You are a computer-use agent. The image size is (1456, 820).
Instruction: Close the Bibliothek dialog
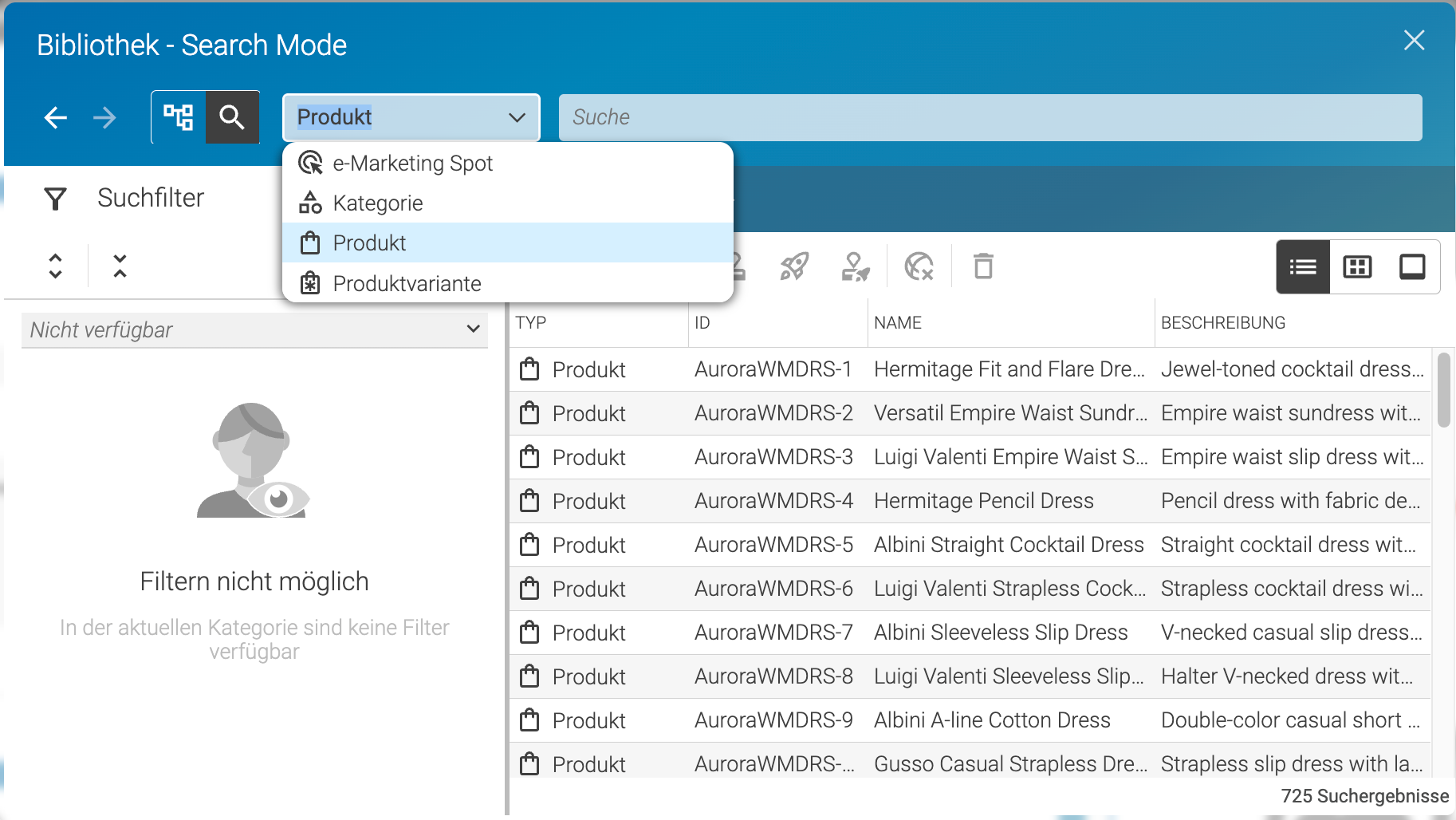(1415, 40)
